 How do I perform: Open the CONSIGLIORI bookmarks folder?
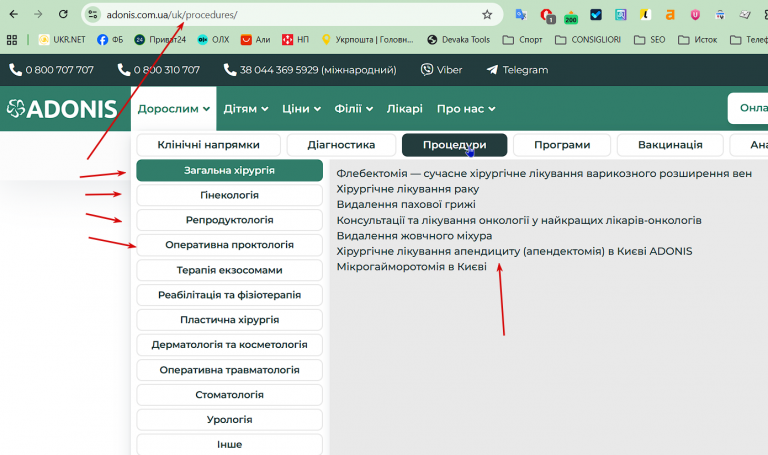pyautogui.click(x=588, y=40)
